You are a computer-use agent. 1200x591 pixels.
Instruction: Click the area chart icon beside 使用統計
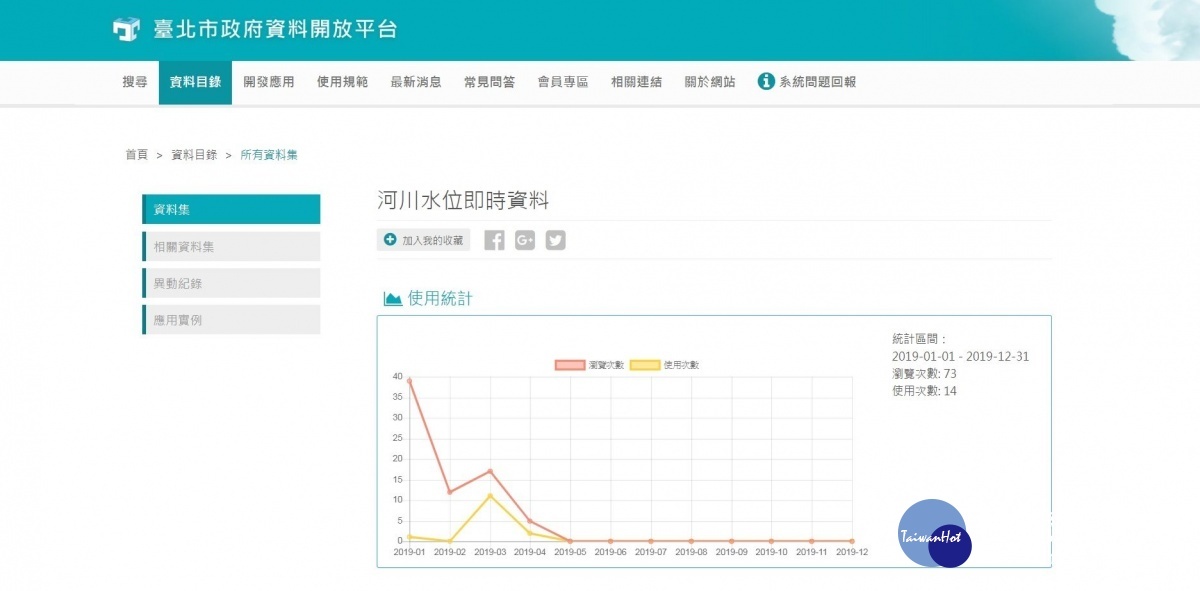pyautogui.click(x=393, y=299)
